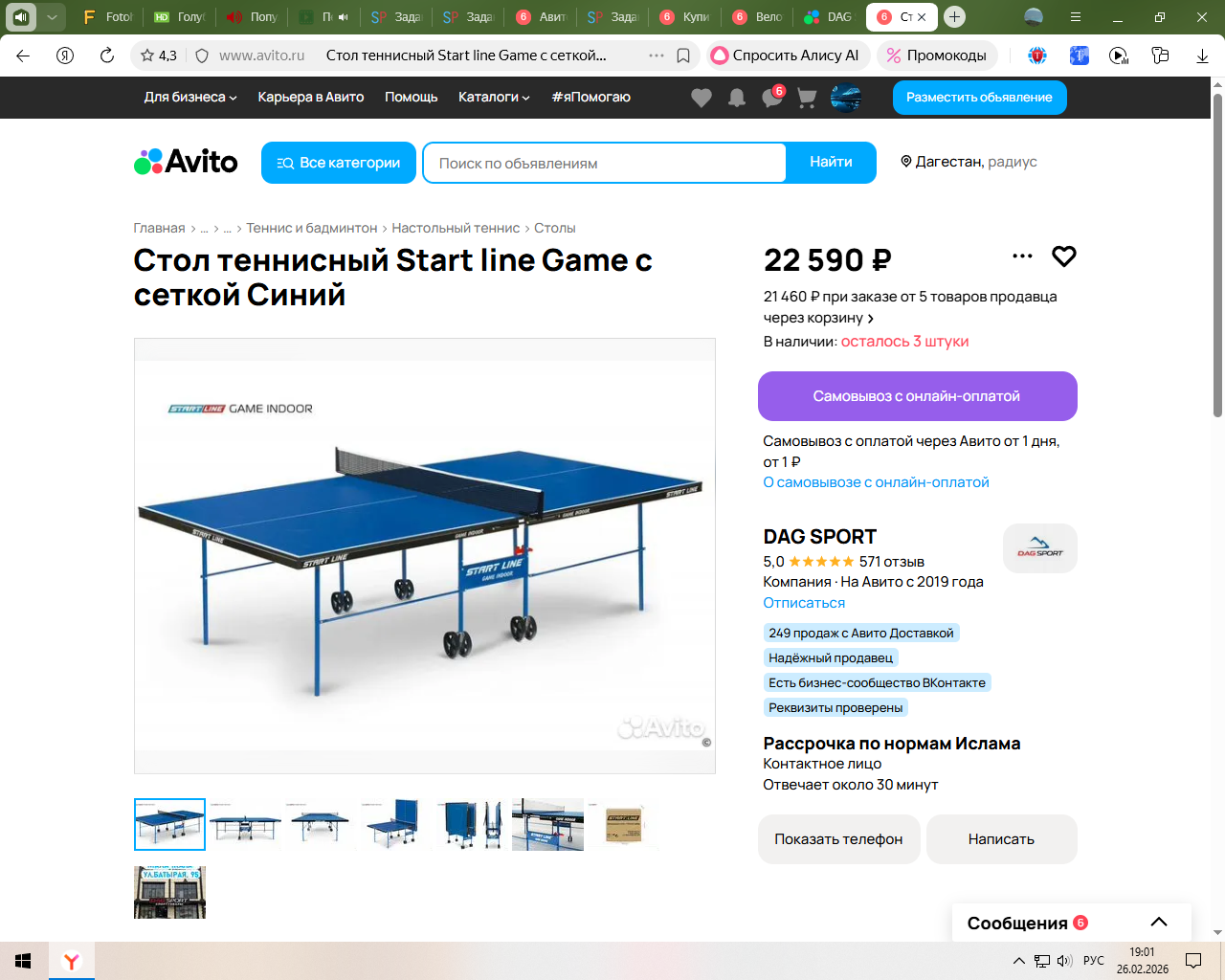1225x980 pixels.
Task: Open messages icon with badge in header
Action: click(772, 97)
